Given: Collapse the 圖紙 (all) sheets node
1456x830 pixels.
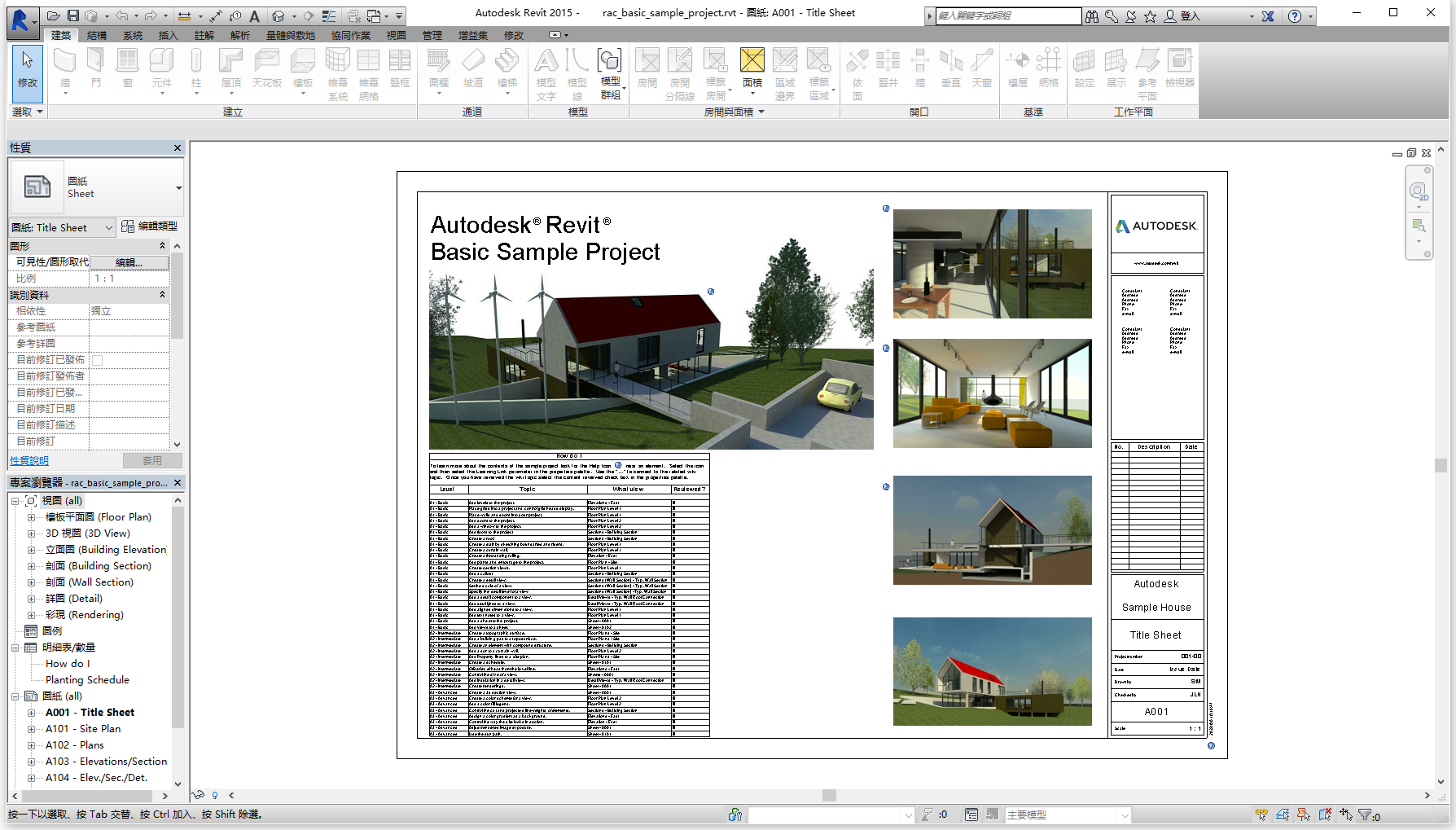Looking at the screenshot, I should coord(15,696).
